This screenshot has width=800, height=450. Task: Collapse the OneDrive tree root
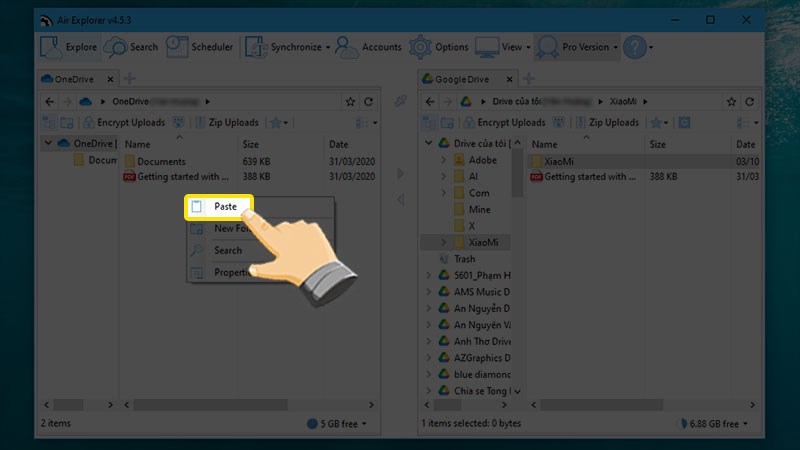[48, 143]
